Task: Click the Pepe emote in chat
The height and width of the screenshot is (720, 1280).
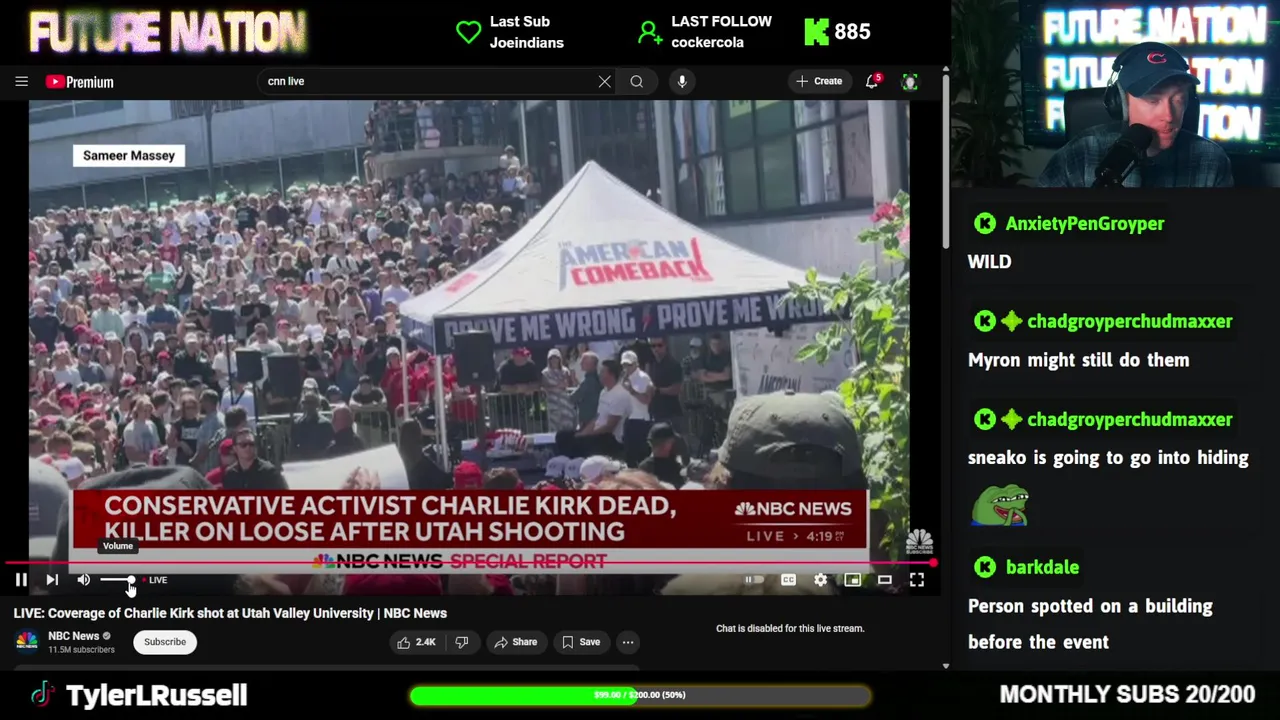Action: (1000, 506)
